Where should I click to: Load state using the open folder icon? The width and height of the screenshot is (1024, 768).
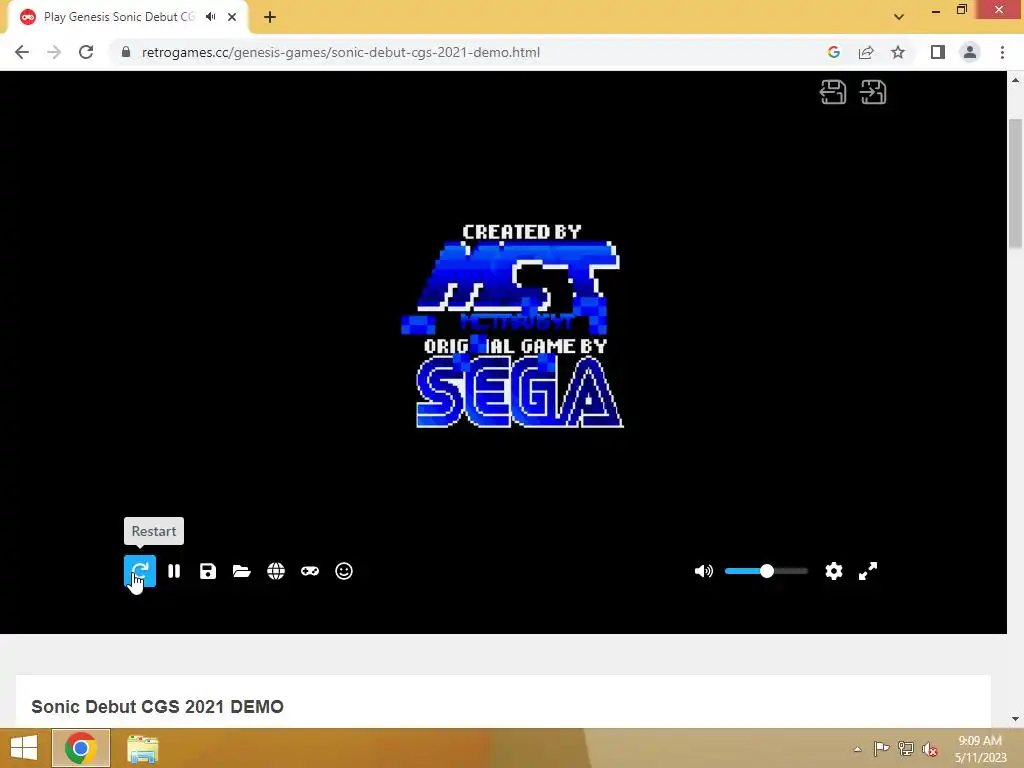point(242,571)
